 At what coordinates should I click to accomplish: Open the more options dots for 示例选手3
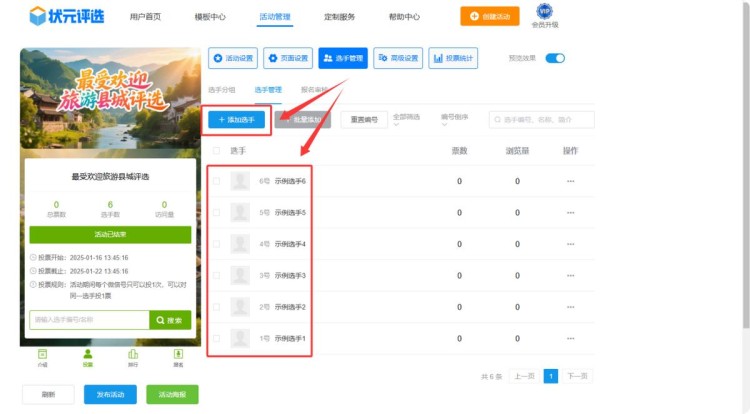click(570, 276)
